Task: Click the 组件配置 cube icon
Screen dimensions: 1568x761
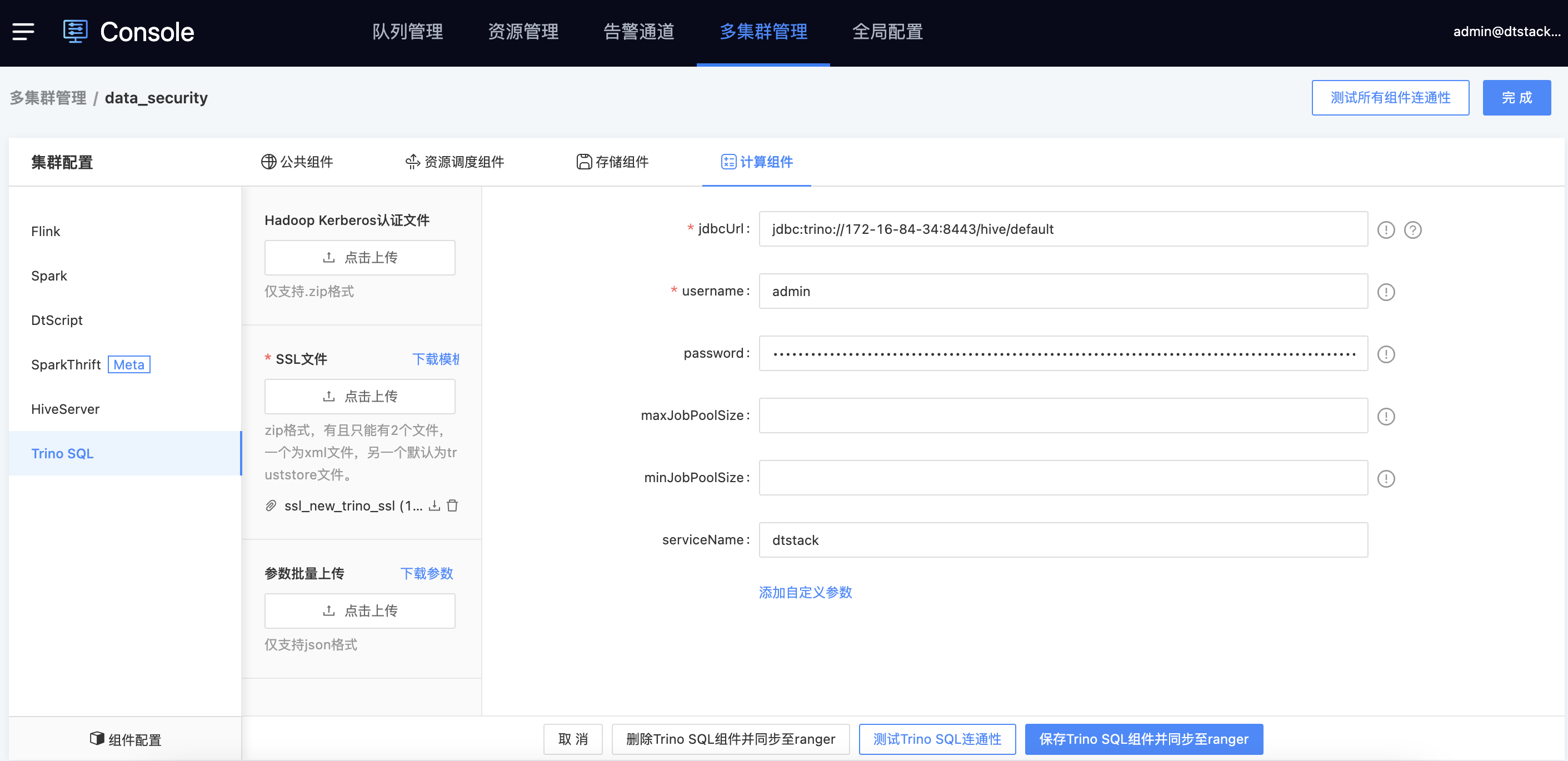Action: [x=97, y=738]
